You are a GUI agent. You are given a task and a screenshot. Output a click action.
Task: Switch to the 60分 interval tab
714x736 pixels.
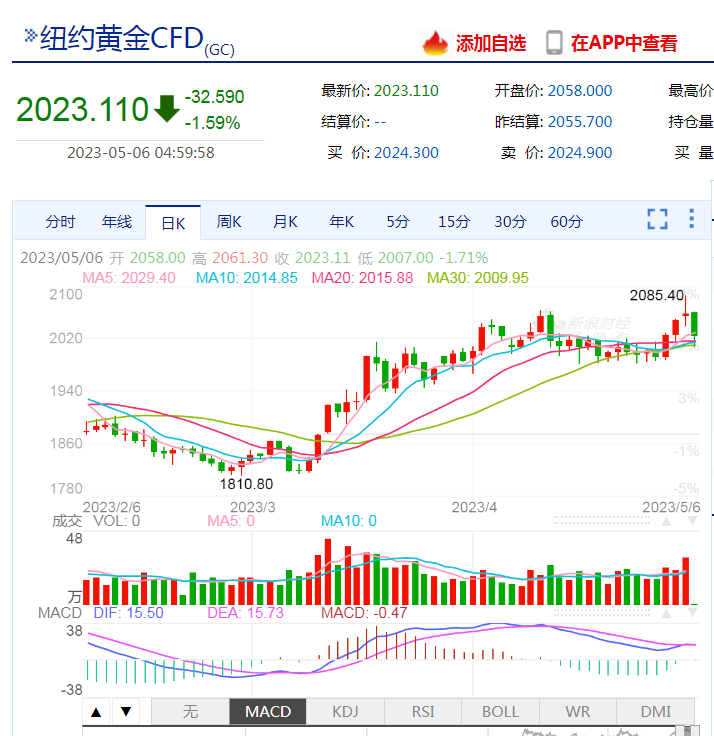(567, 222)
